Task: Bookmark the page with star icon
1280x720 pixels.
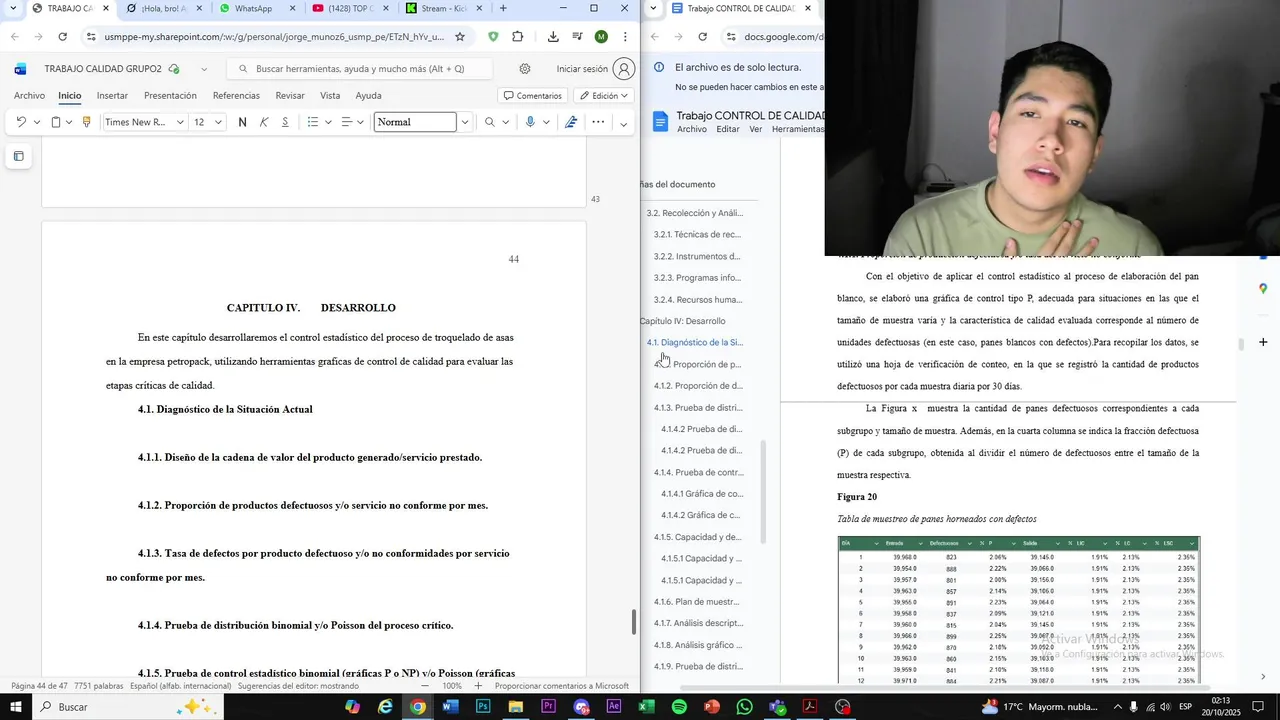Action: [x=460, y=37]
